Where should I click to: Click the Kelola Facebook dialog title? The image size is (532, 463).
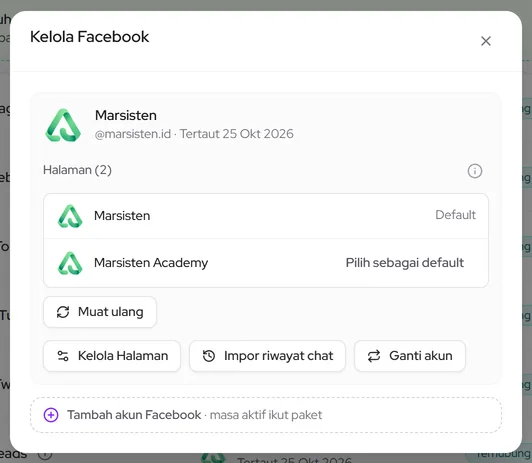[90, 37]
